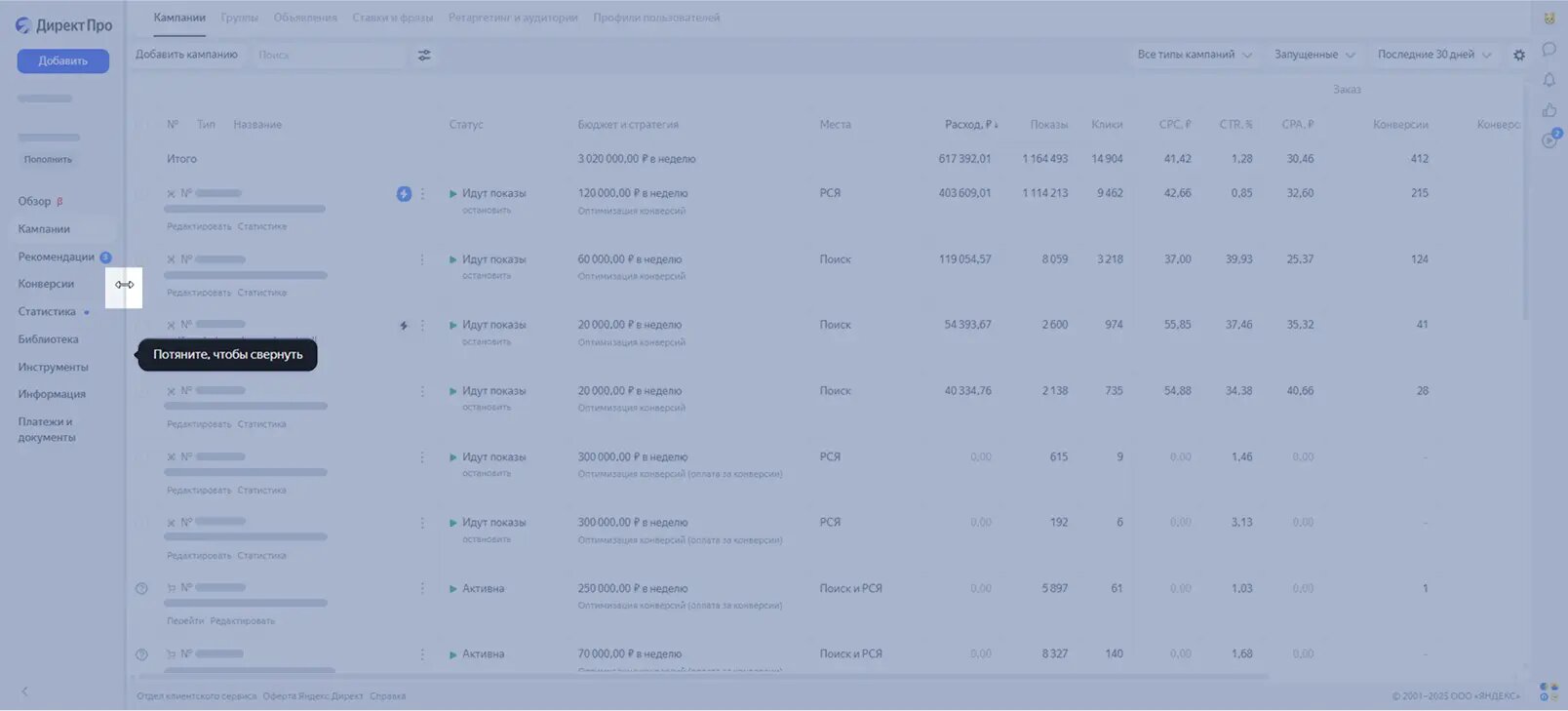
Task: Open the Оферта Яндекс Директ footer link
Action: coord(313,696)
